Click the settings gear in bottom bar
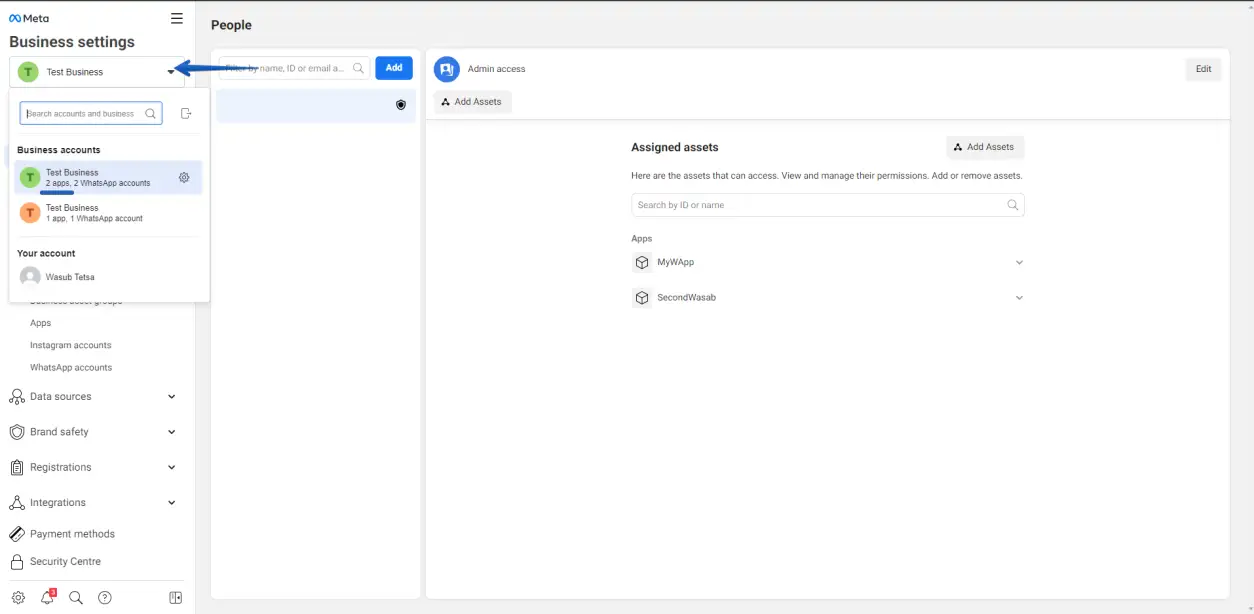The width and height of the screenshot is (1254, 614). pos(18,598)
